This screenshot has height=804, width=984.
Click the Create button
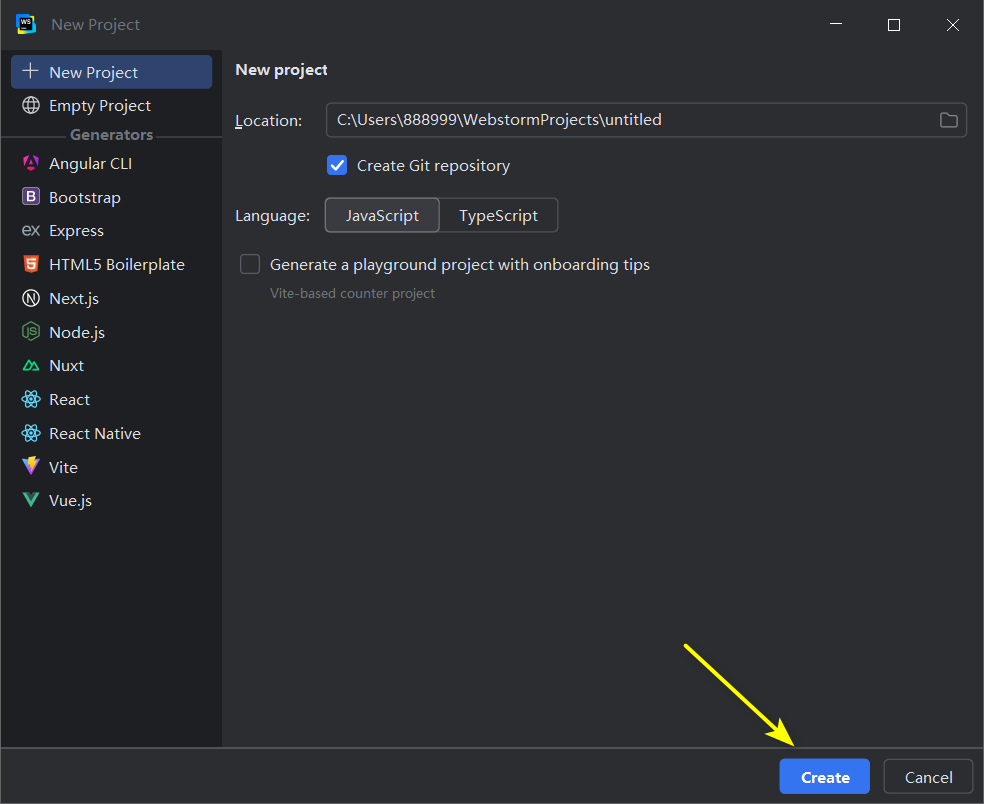click(825, 776)
